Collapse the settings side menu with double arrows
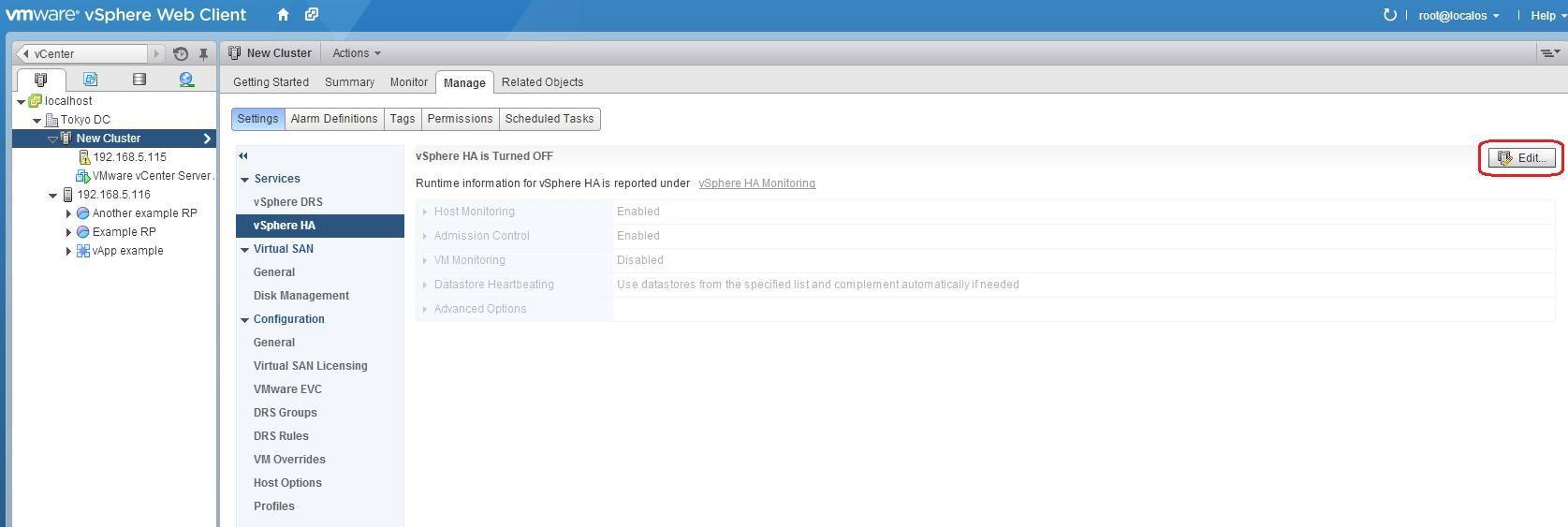This screenshot has width=1568, height=527. click(x=243, y=156)
